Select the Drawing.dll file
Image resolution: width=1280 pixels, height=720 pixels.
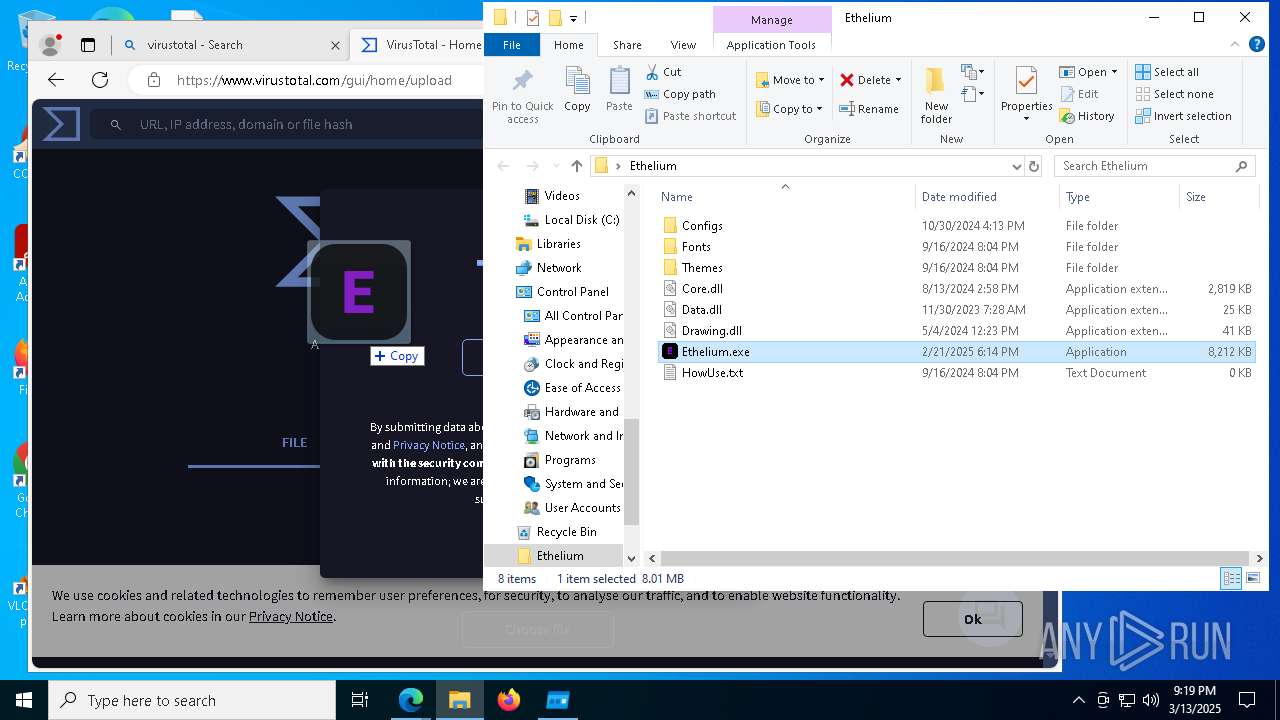(711, 331)
